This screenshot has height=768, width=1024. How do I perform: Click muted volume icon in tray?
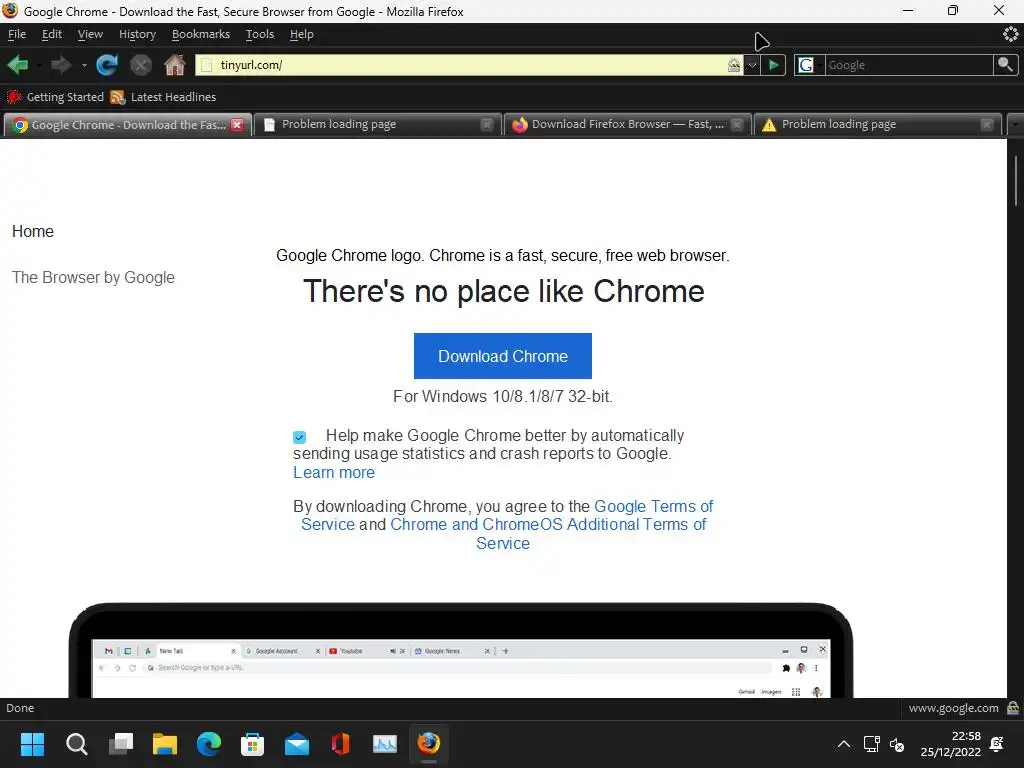(x=897, y=744)
